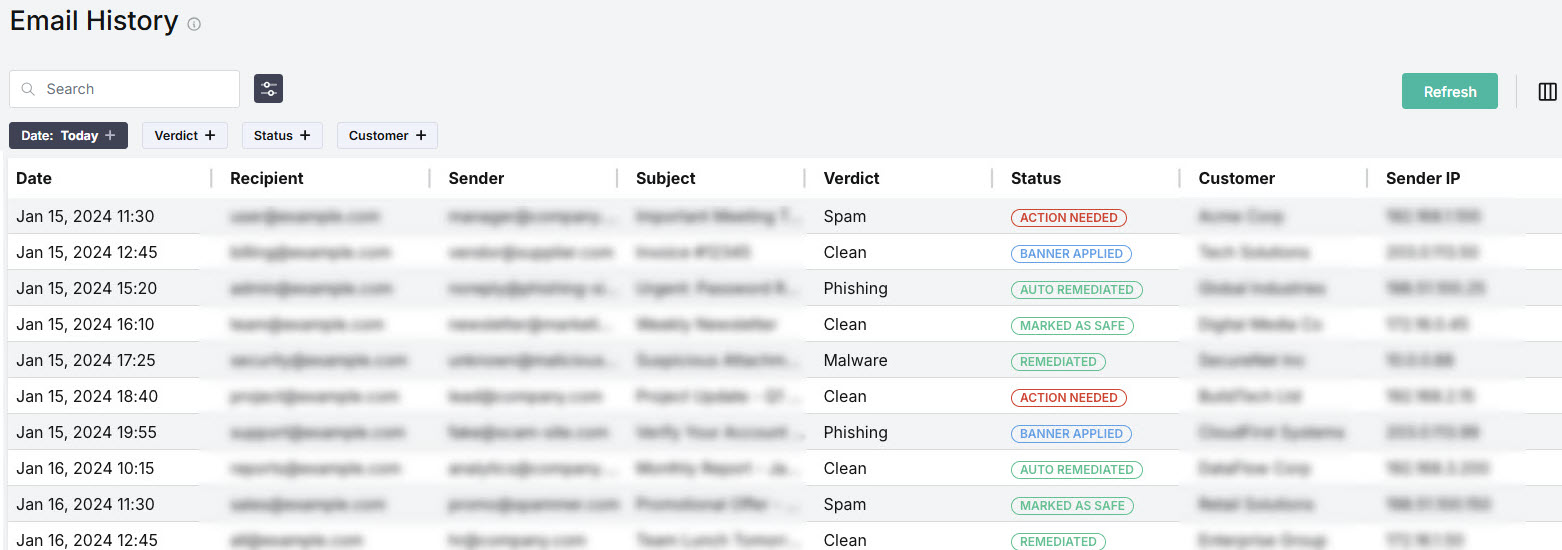This screenshot has width=1562, height=550.
Task: Click the plus icon on Verdict filter
Action: (x=210, y=135)
